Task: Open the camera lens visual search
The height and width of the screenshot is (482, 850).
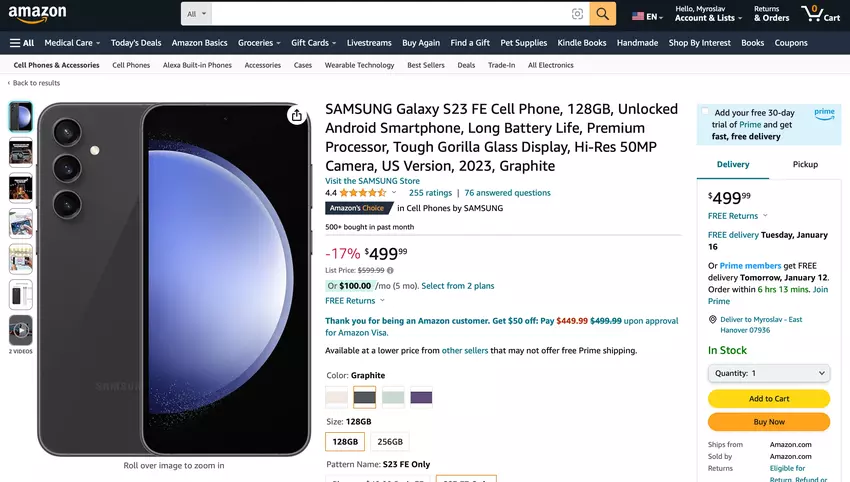Action: 577,14
